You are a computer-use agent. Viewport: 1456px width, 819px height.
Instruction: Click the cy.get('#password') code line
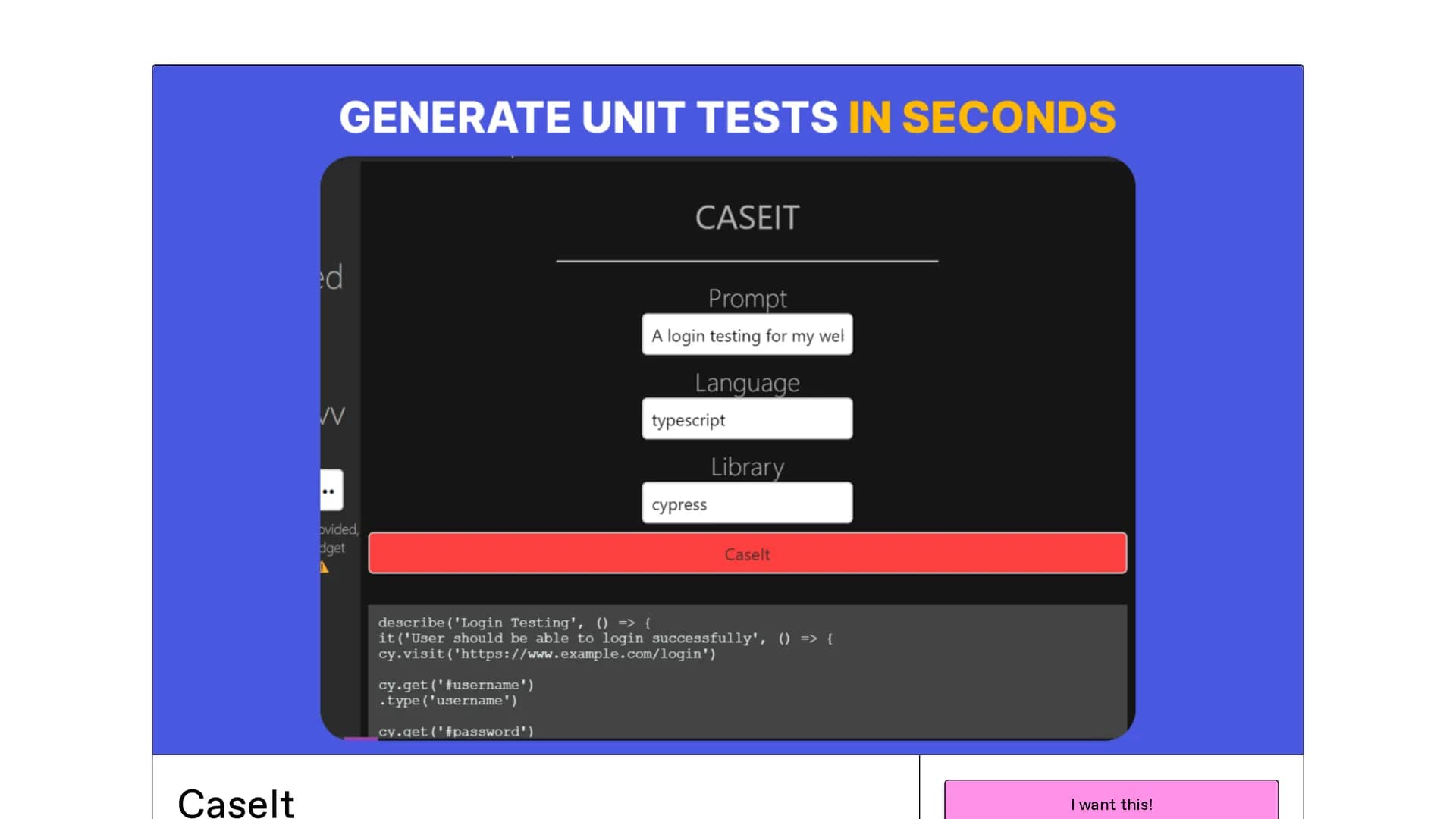click(456, 732)
